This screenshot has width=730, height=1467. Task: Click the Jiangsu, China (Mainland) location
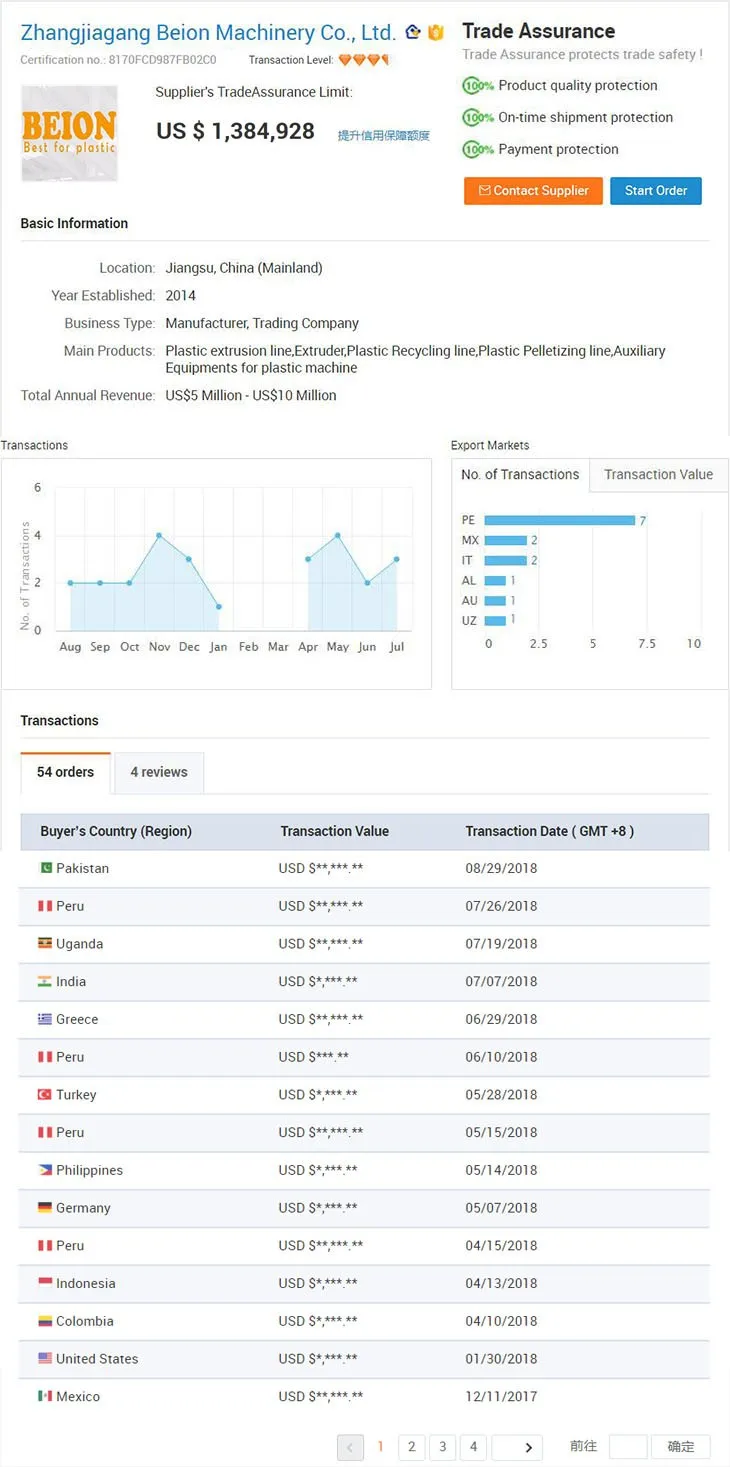tap(244, 268)
